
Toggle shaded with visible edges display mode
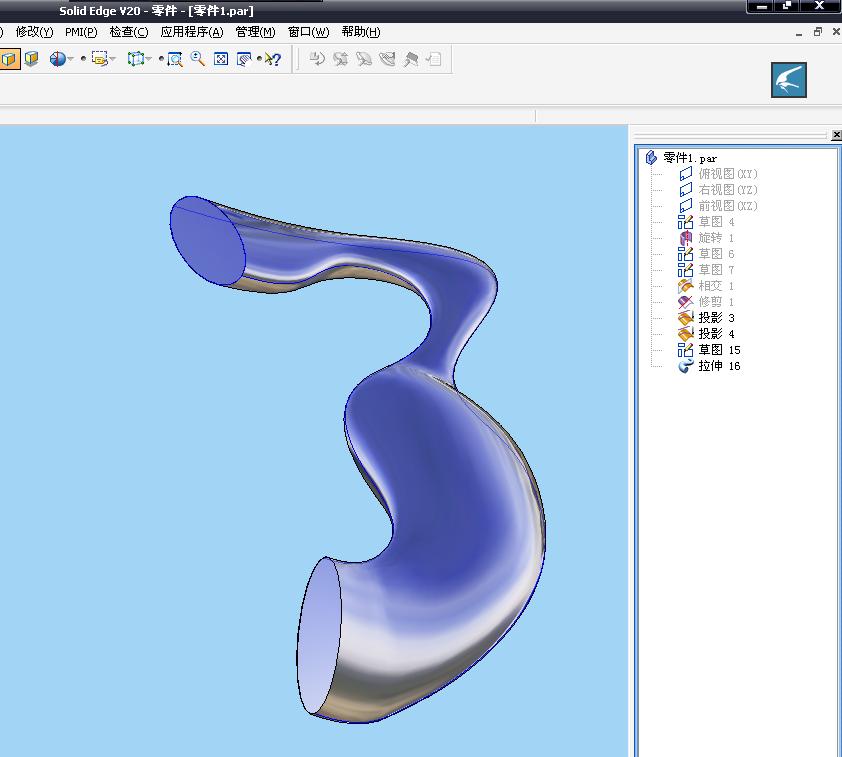coord(9,59)
